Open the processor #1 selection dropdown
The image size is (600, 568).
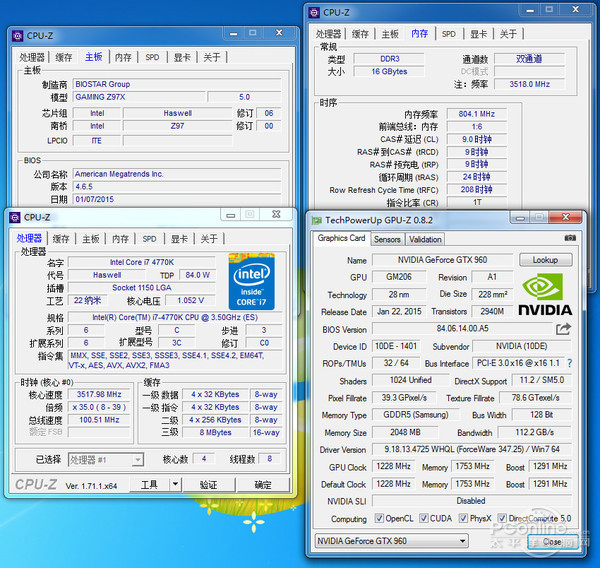click(x=106, y=460)
